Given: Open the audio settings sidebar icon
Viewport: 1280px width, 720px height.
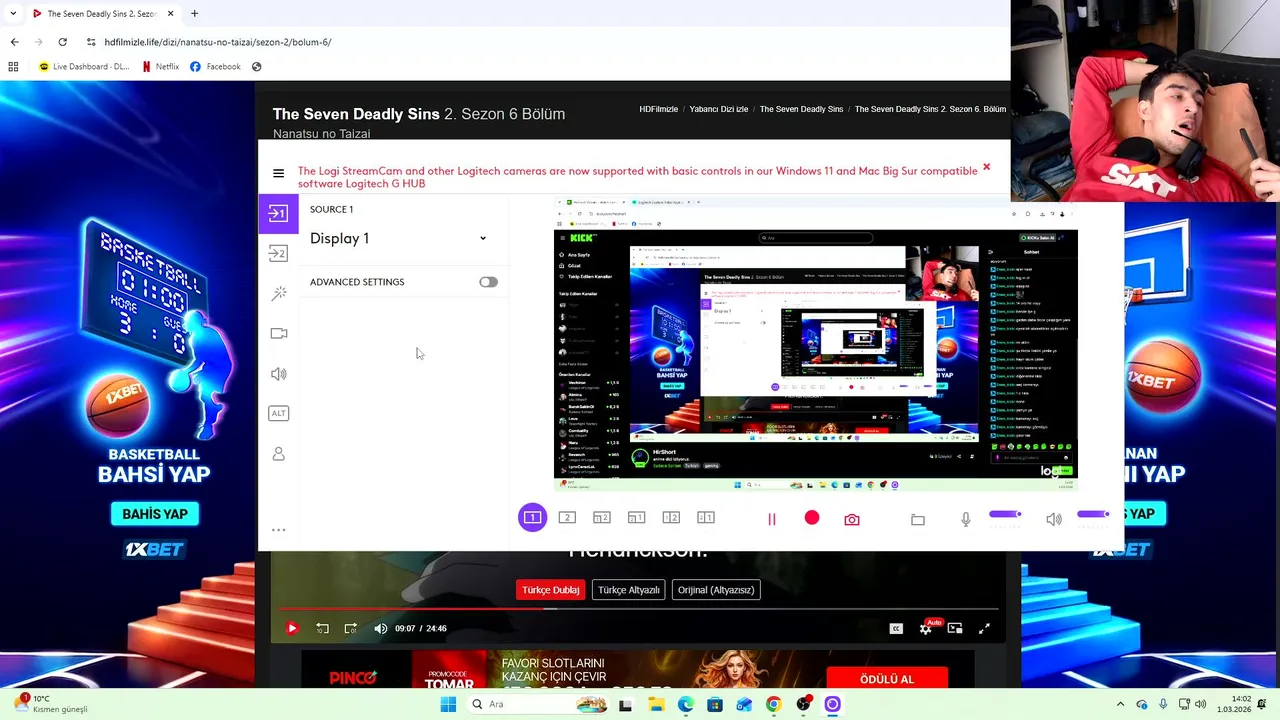Looking at the screenshot, I should coord(278,374).
